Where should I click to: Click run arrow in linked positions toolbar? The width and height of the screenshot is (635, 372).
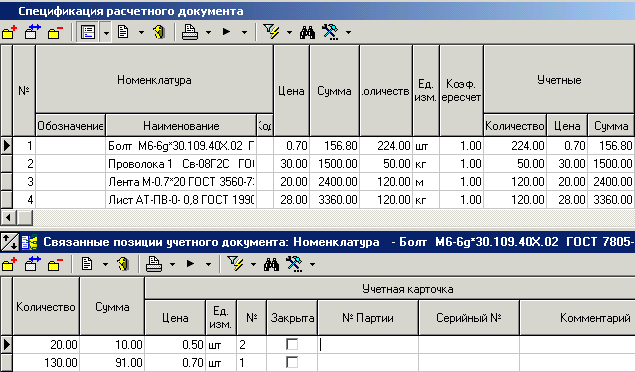(190, 264)
